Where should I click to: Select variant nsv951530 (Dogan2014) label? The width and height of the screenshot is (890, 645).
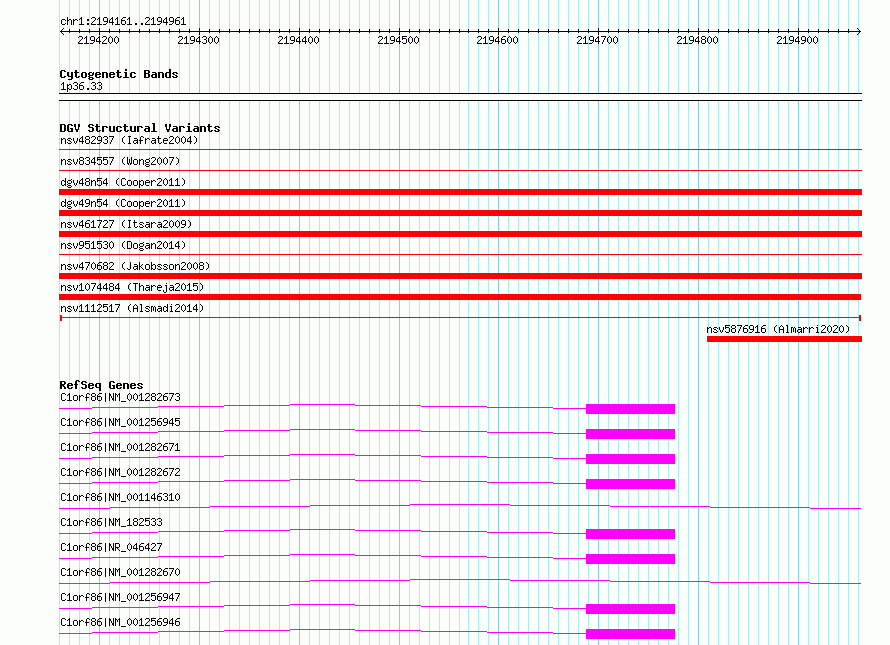(x=123, y=245)
